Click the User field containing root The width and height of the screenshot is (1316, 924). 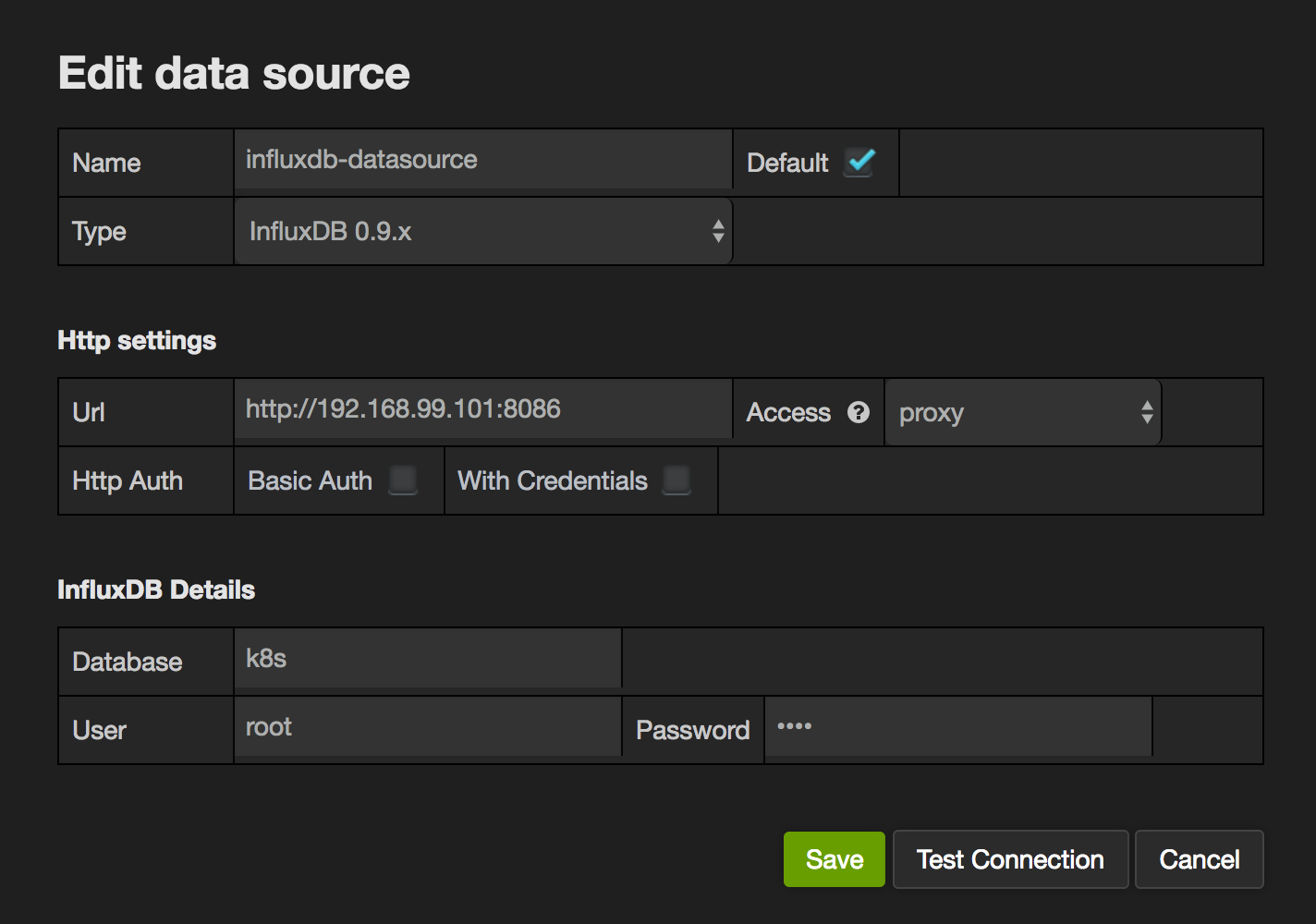[x=428, y=726]
